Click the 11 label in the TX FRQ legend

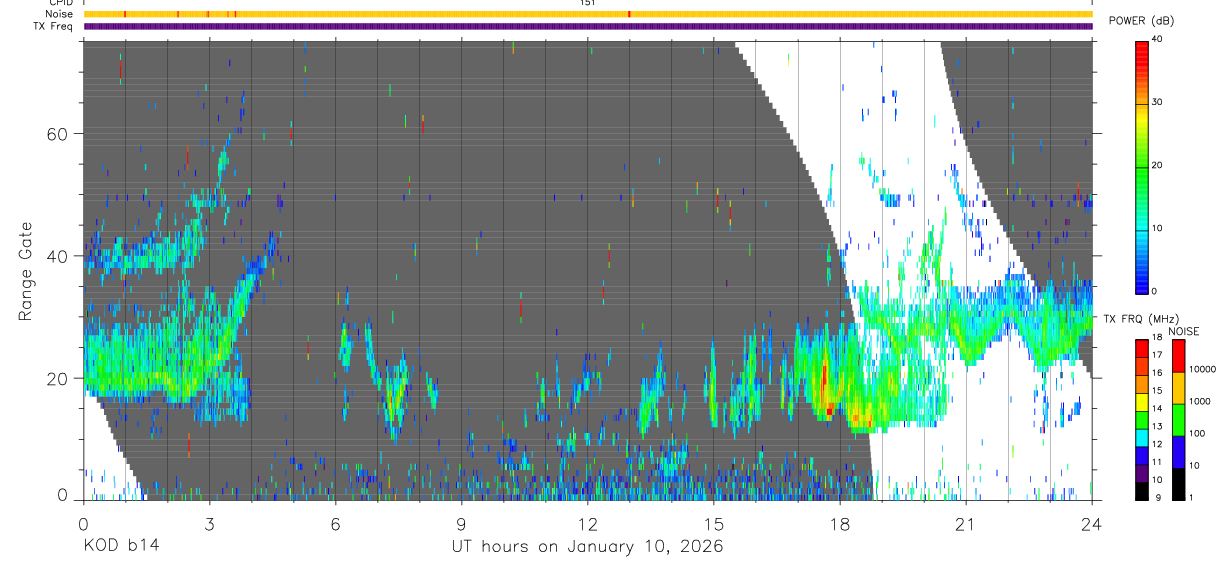click(1157, 462)
